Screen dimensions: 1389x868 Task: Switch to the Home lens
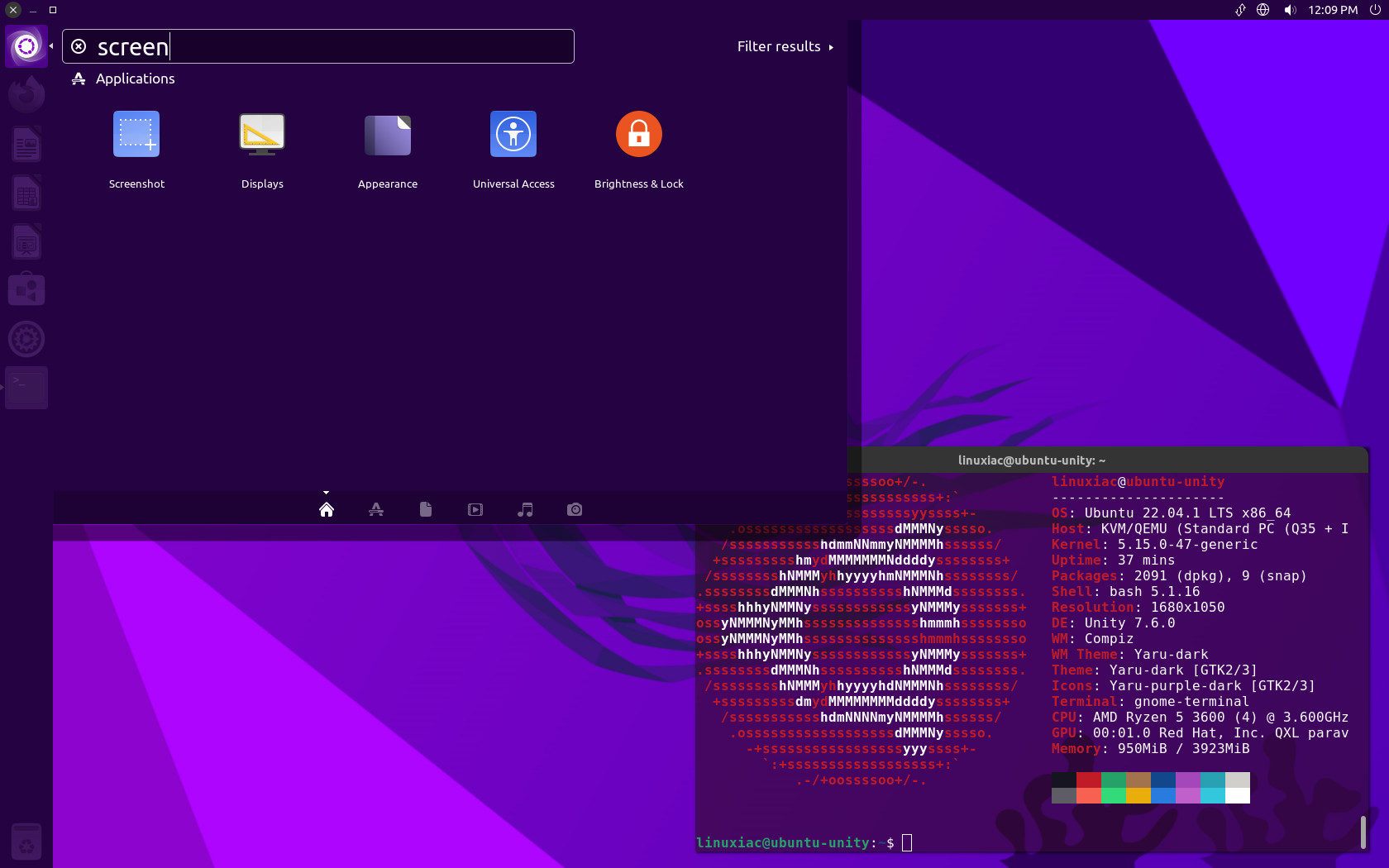point(327,509)
